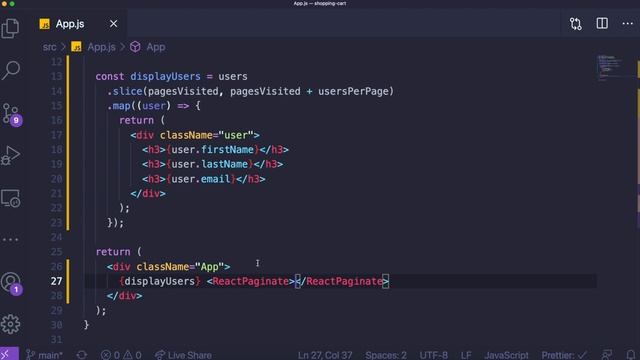
Task: Click .slice call on line 14
Action: (124, 91)
